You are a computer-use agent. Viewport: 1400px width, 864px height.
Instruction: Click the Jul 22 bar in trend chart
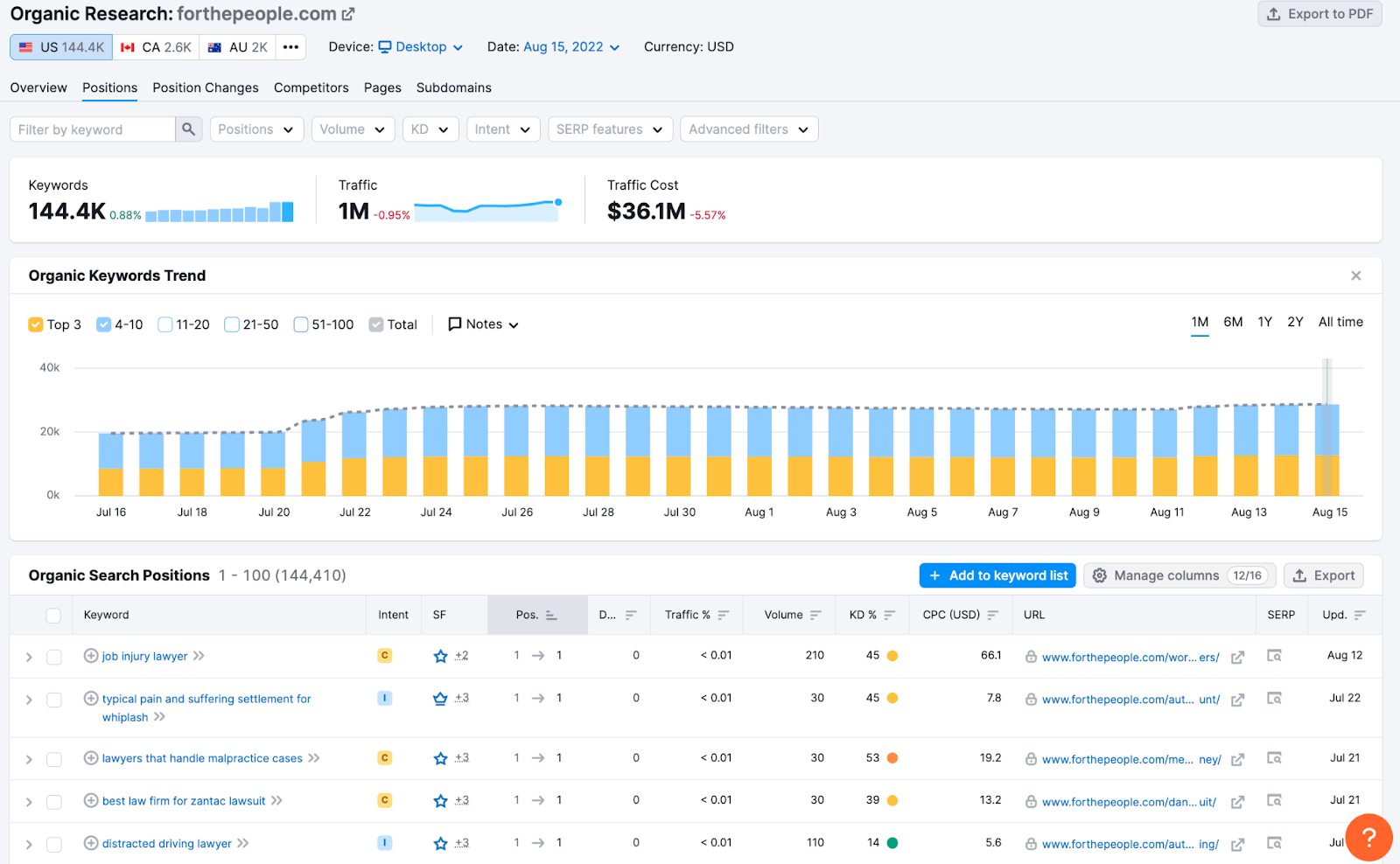354,454
